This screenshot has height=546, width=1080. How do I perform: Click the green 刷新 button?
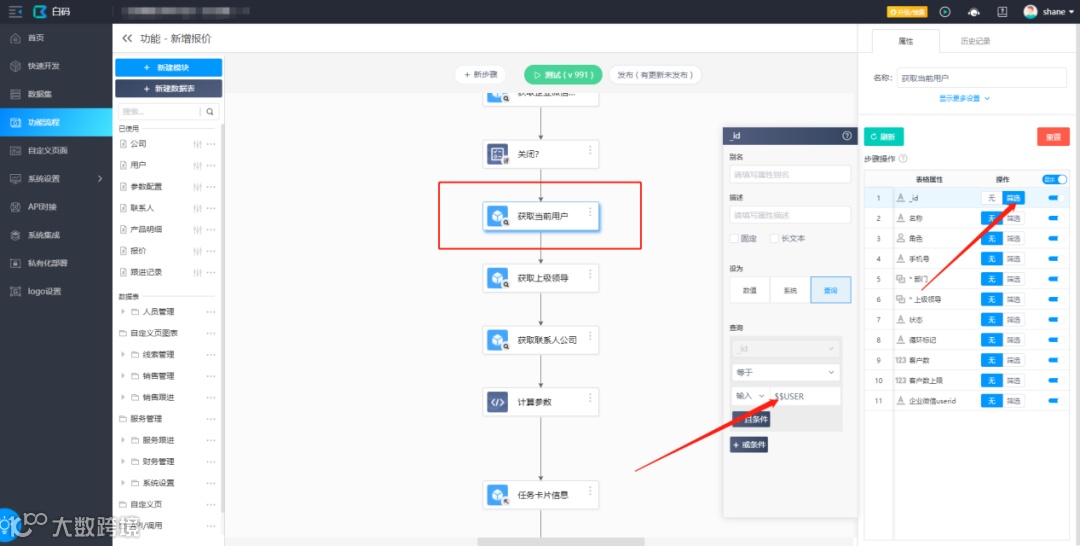pyautogui.click(x=884, y=136)
